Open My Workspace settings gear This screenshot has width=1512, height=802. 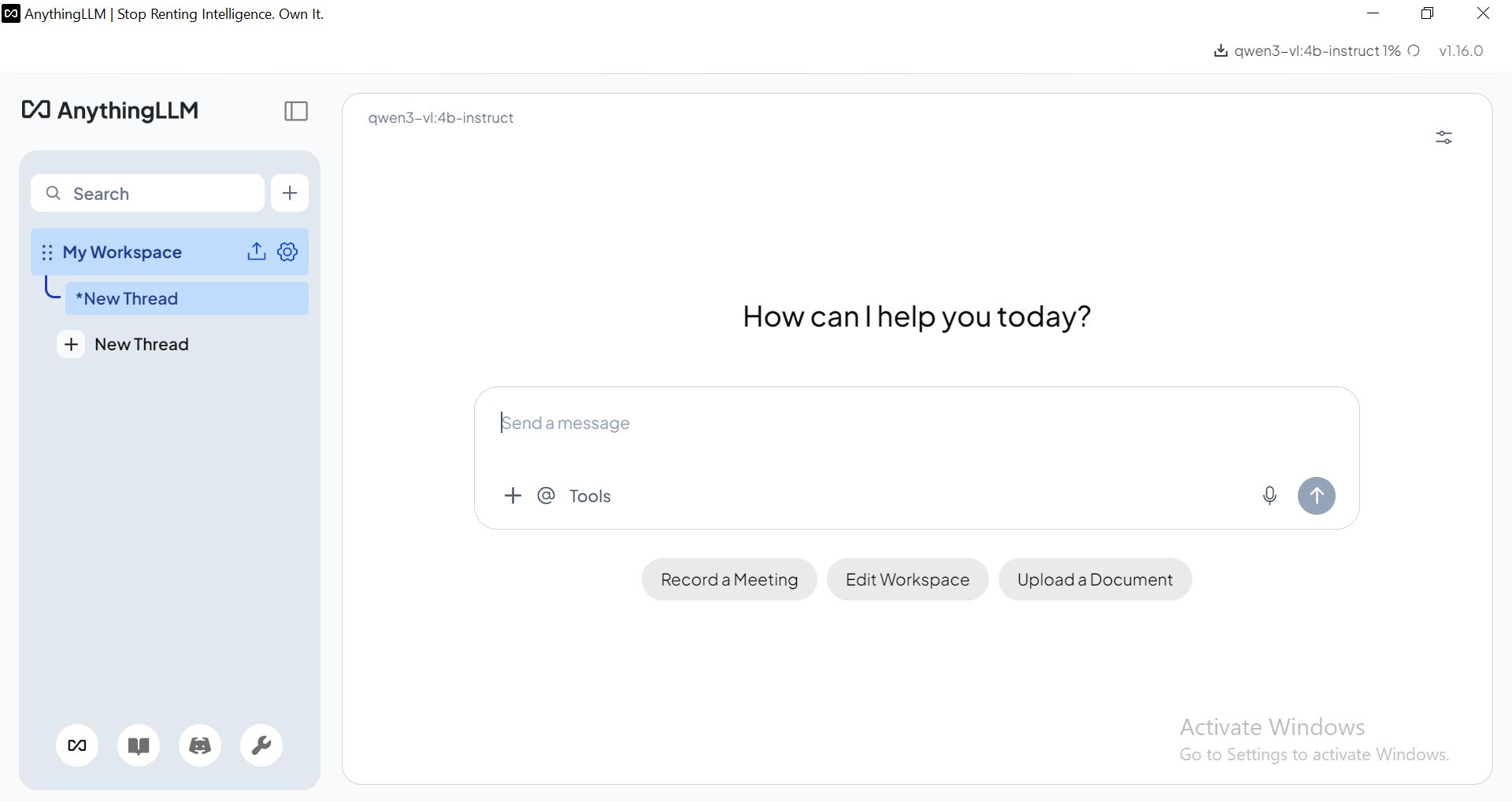click(x=287, y=252)
